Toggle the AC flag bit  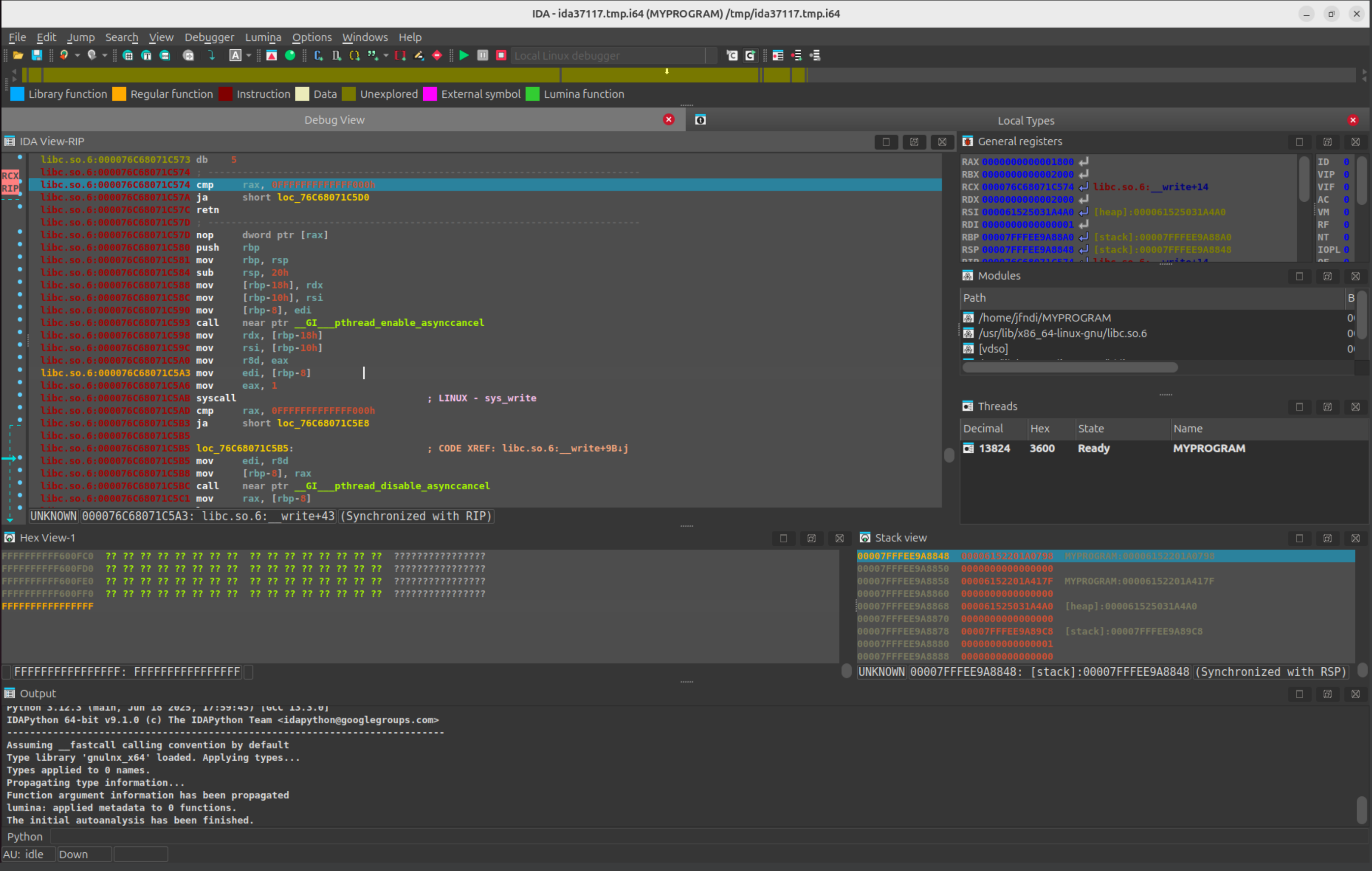click(x=1346, y=199)
